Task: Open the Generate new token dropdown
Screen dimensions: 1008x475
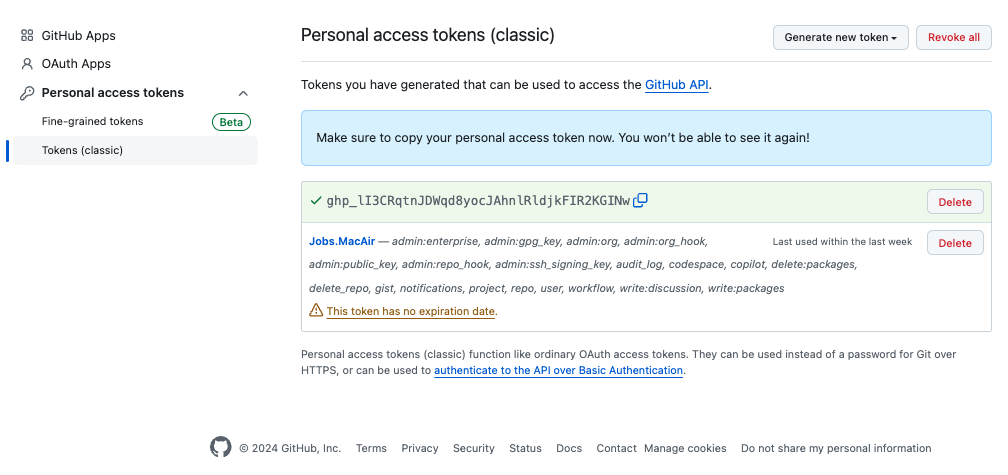Action: [840, 37]
